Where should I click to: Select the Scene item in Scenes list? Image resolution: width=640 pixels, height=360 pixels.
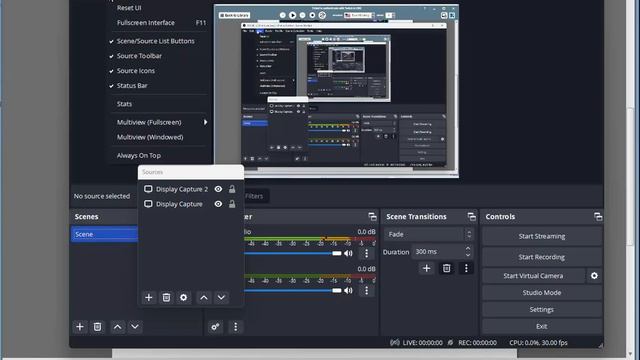point(104,234)
